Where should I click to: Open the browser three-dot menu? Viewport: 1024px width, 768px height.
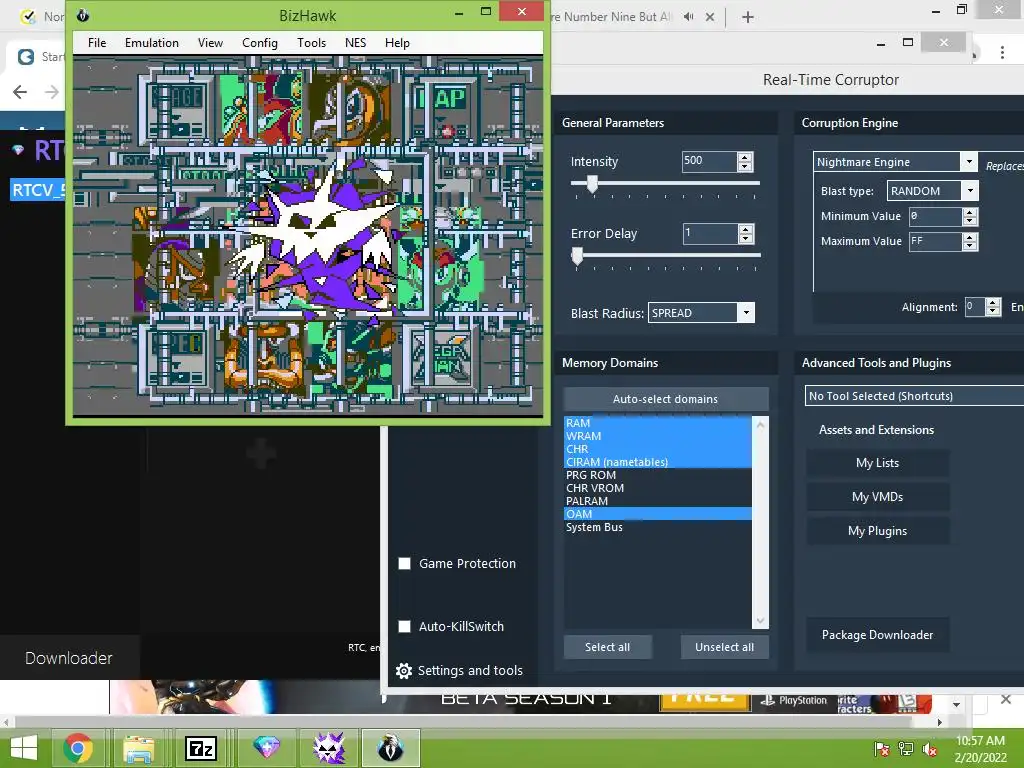pyautogui.click(x=1002, y=53)
